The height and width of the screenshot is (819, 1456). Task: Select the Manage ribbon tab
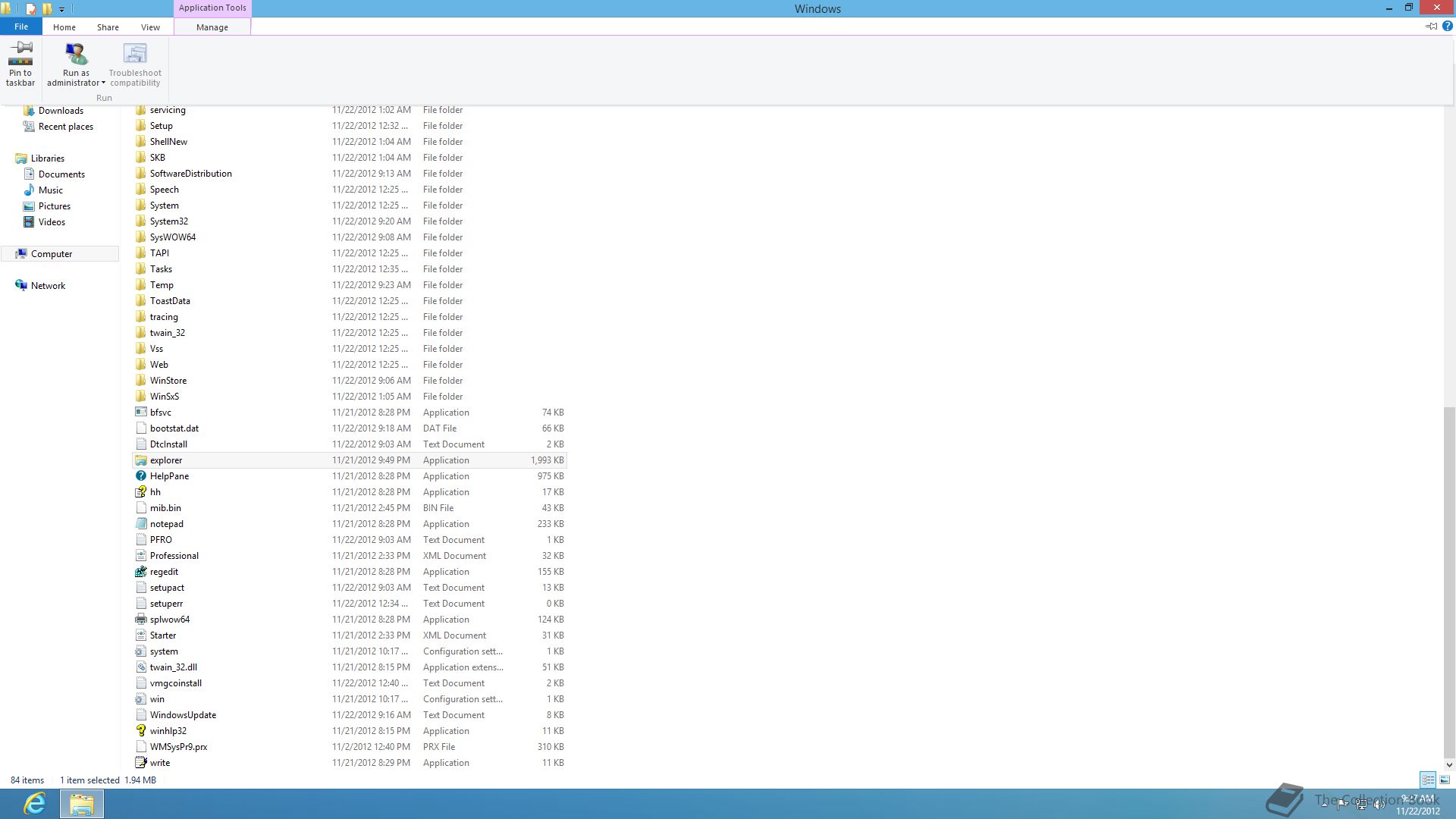[212, 27]
